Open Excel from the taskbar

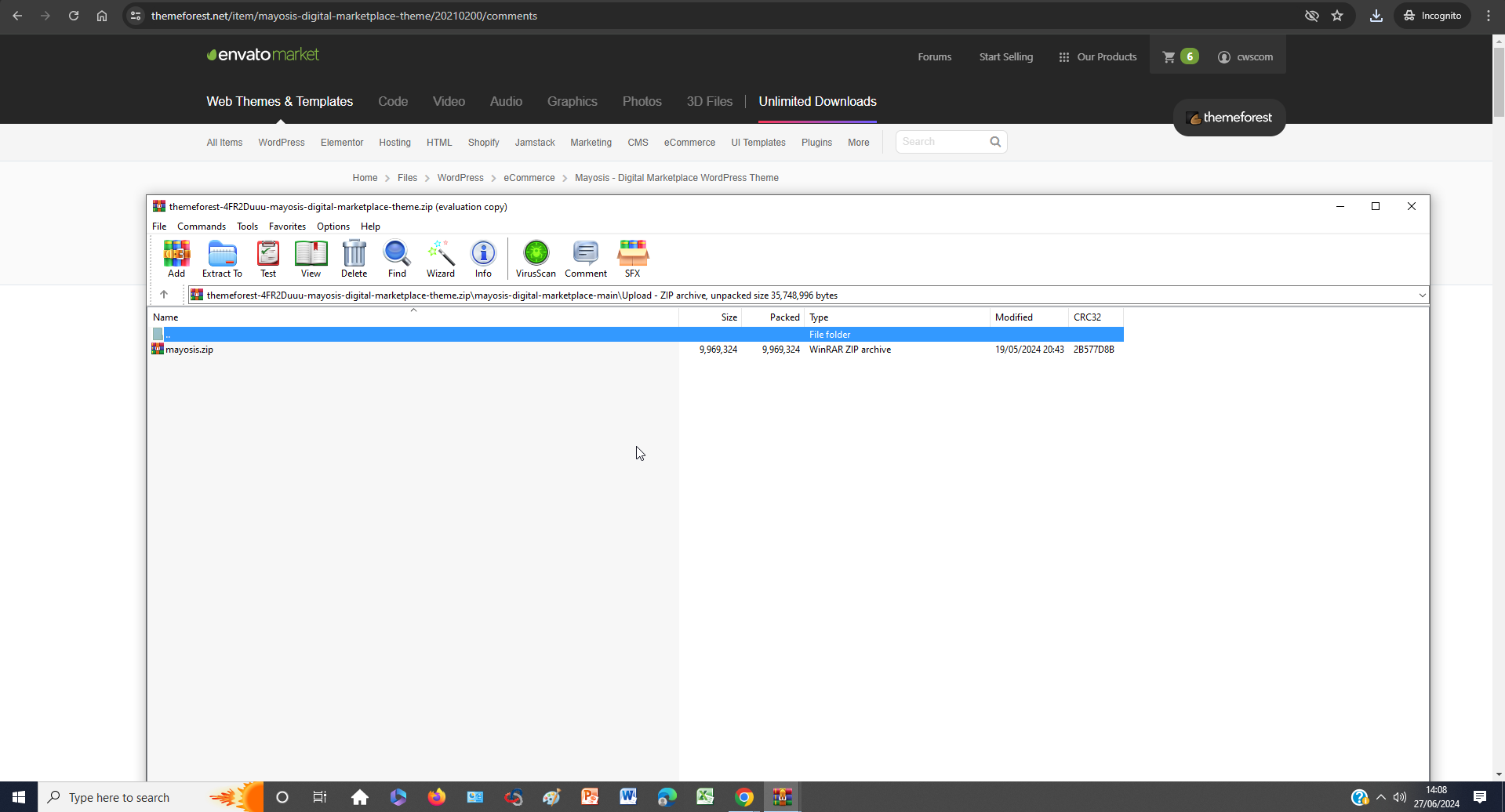pos(705,797)
